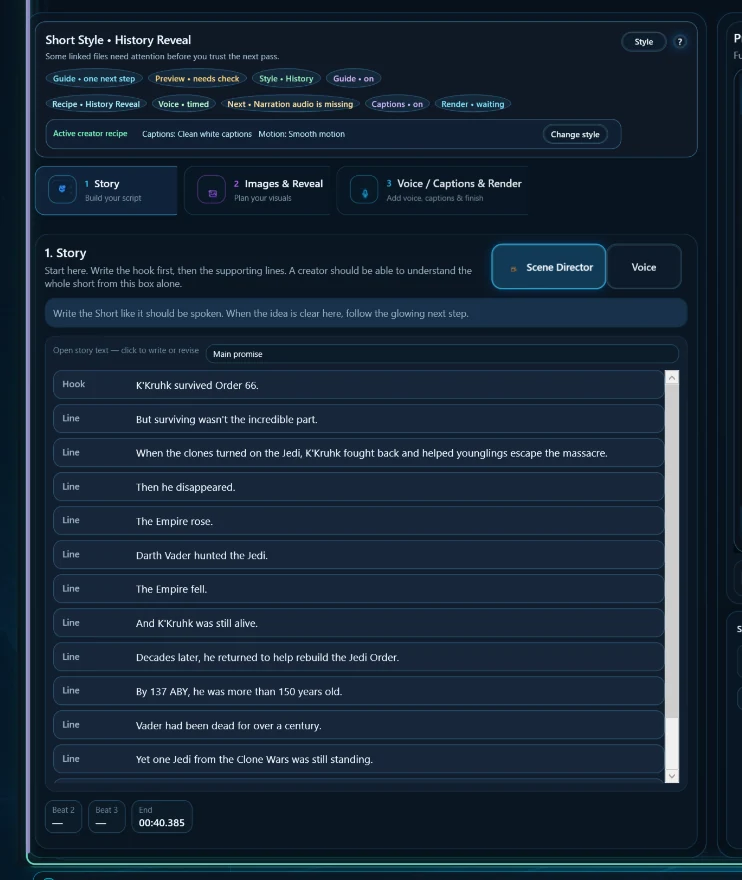Screen dimensions: 742x880
Task: Click line 'And K'Kruhk was still alive.'
Action: [x=359, y=623]
